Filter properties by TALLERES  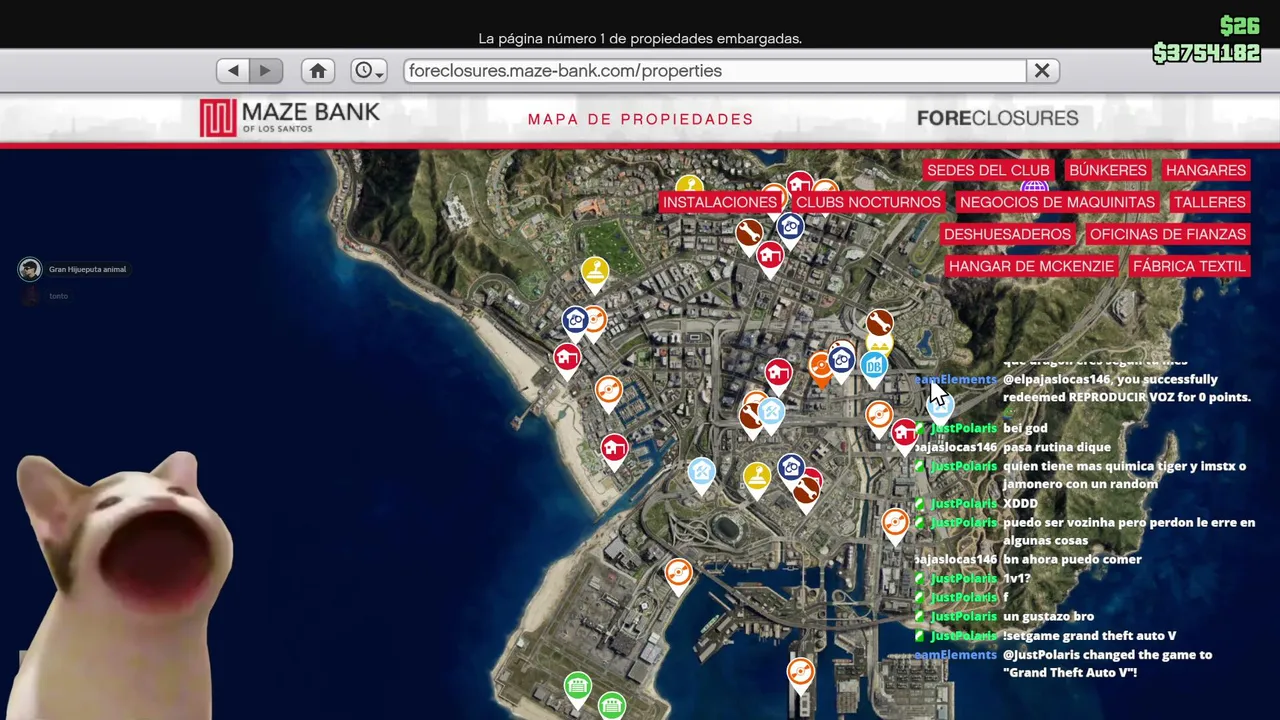[1209, 202]
